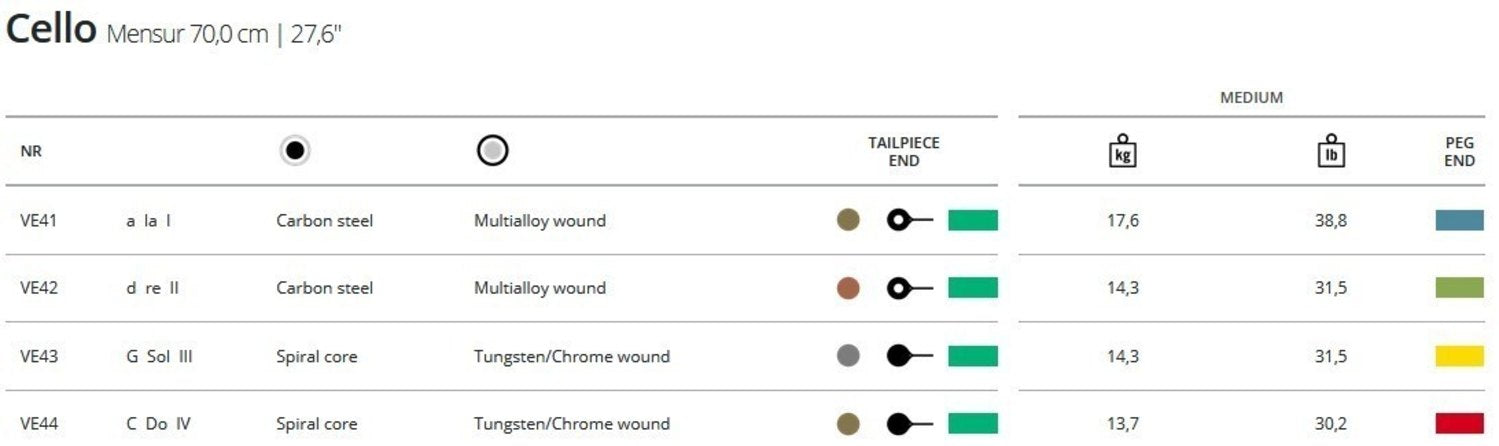Select the yellow peg end swatch for VE43
1499x446 pixels.
[x=1459, y=356]
